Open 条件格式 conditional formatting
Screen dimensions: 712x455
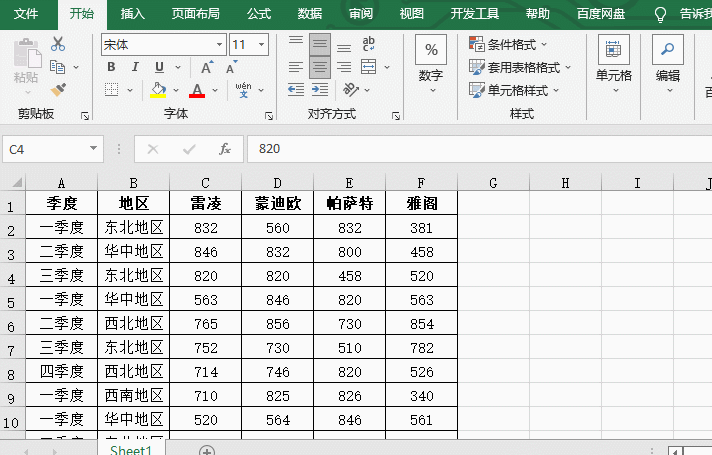point(508,45)
